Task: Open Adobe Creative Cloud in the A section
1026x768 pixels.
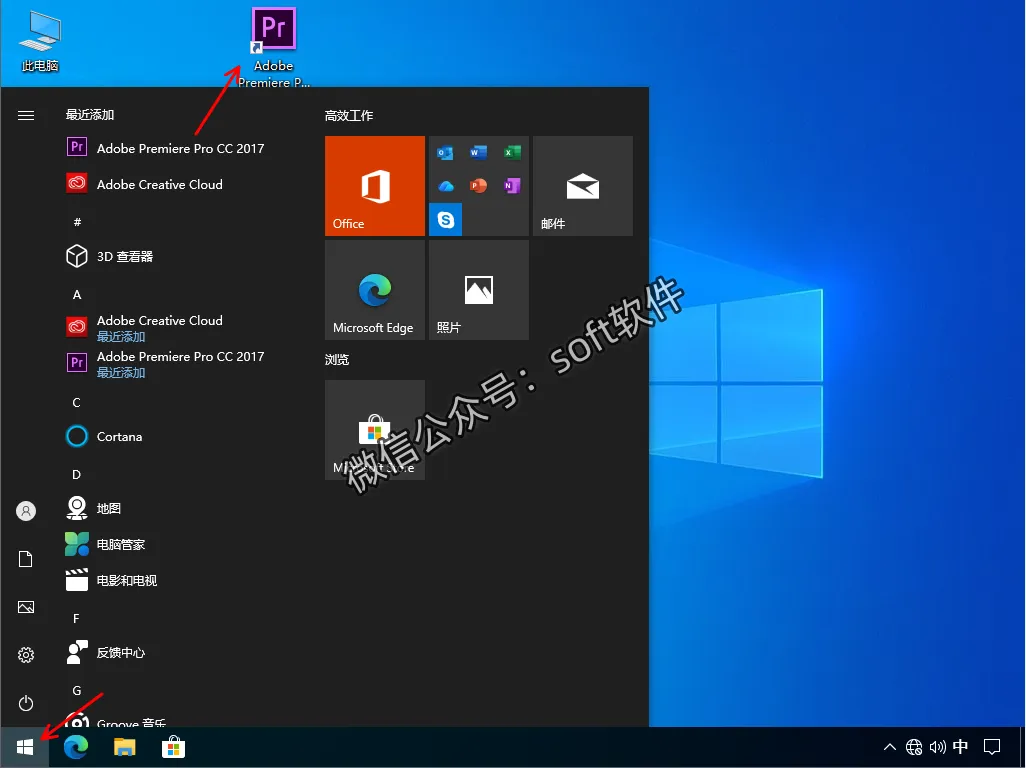Action: (145, 327)
